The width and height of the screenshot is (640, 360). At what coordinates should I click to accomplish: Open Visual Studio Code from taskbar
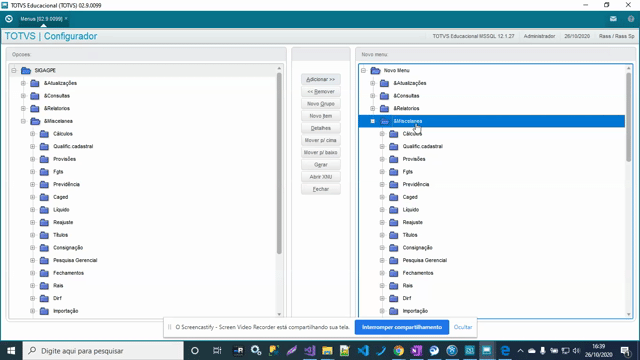pyautogui.click(x=363, y=351)
